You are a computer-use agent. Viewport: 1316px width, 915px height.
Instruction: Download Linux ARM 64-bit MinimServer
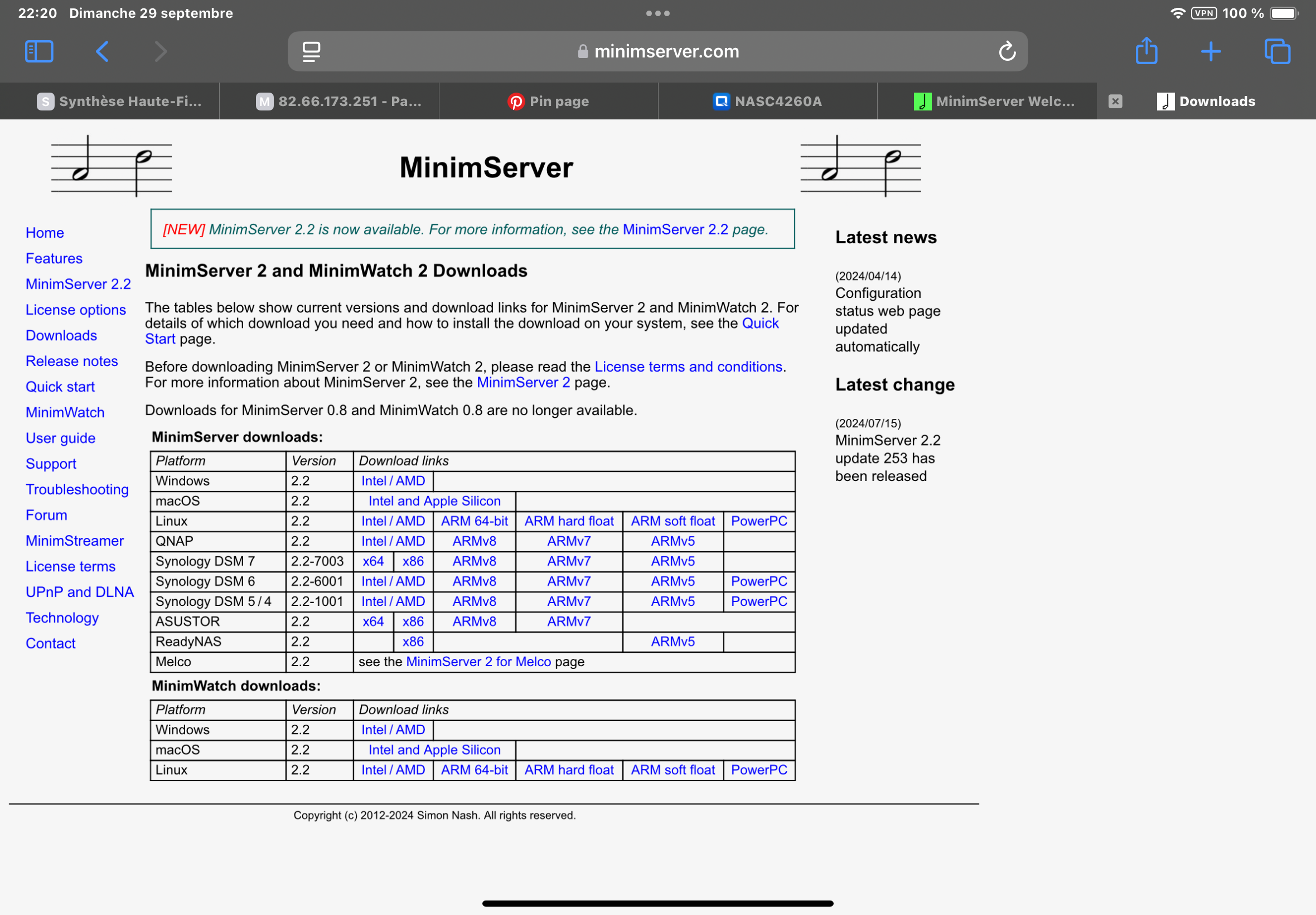(474, 521)
